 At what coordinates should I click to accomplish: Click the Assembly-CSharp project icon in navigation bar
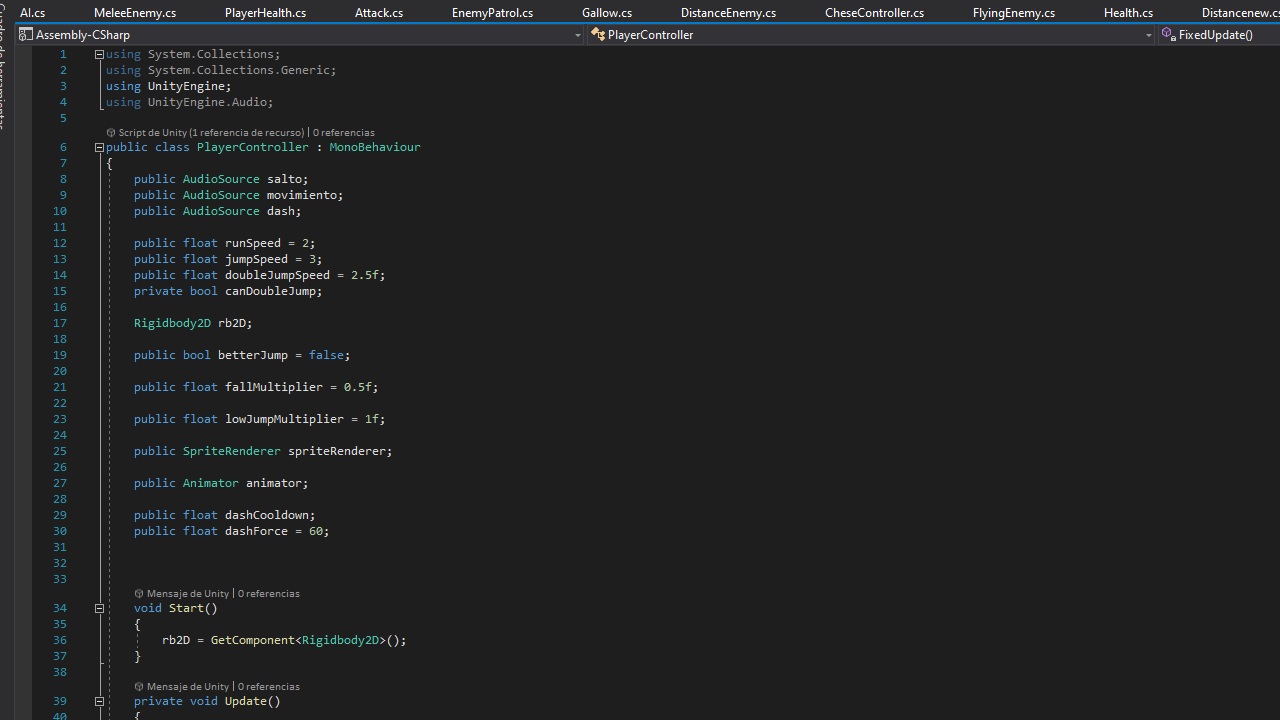click(26, 35)
